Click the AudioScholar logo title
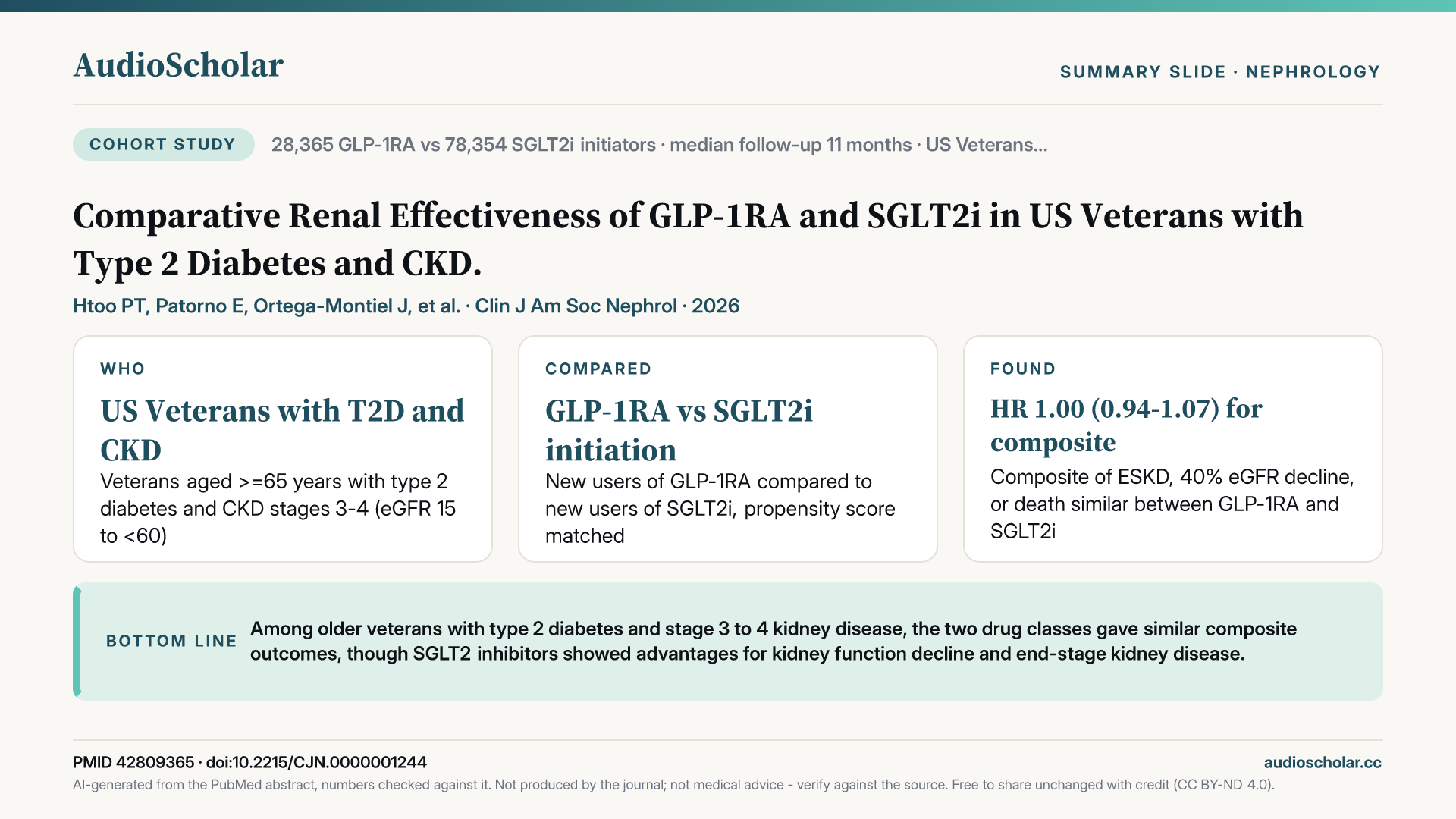Image resolution: width=1456 pixels, height=819 pixels. tap(178, 65)
